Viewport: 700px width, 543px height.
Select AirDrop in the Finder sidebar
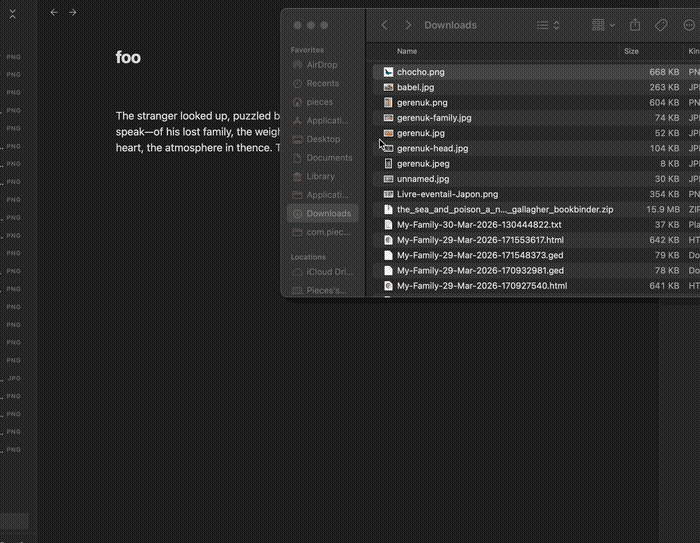click(x=321, y=65)
